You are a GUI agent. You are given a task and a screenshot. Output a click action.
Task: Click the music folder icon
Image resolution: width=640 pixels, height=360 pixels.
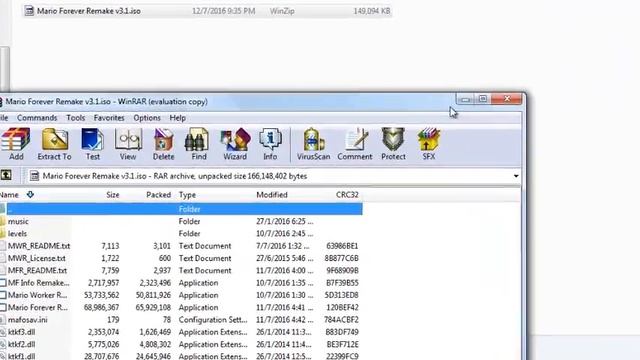pyautogui.click(x=3, y=221)
